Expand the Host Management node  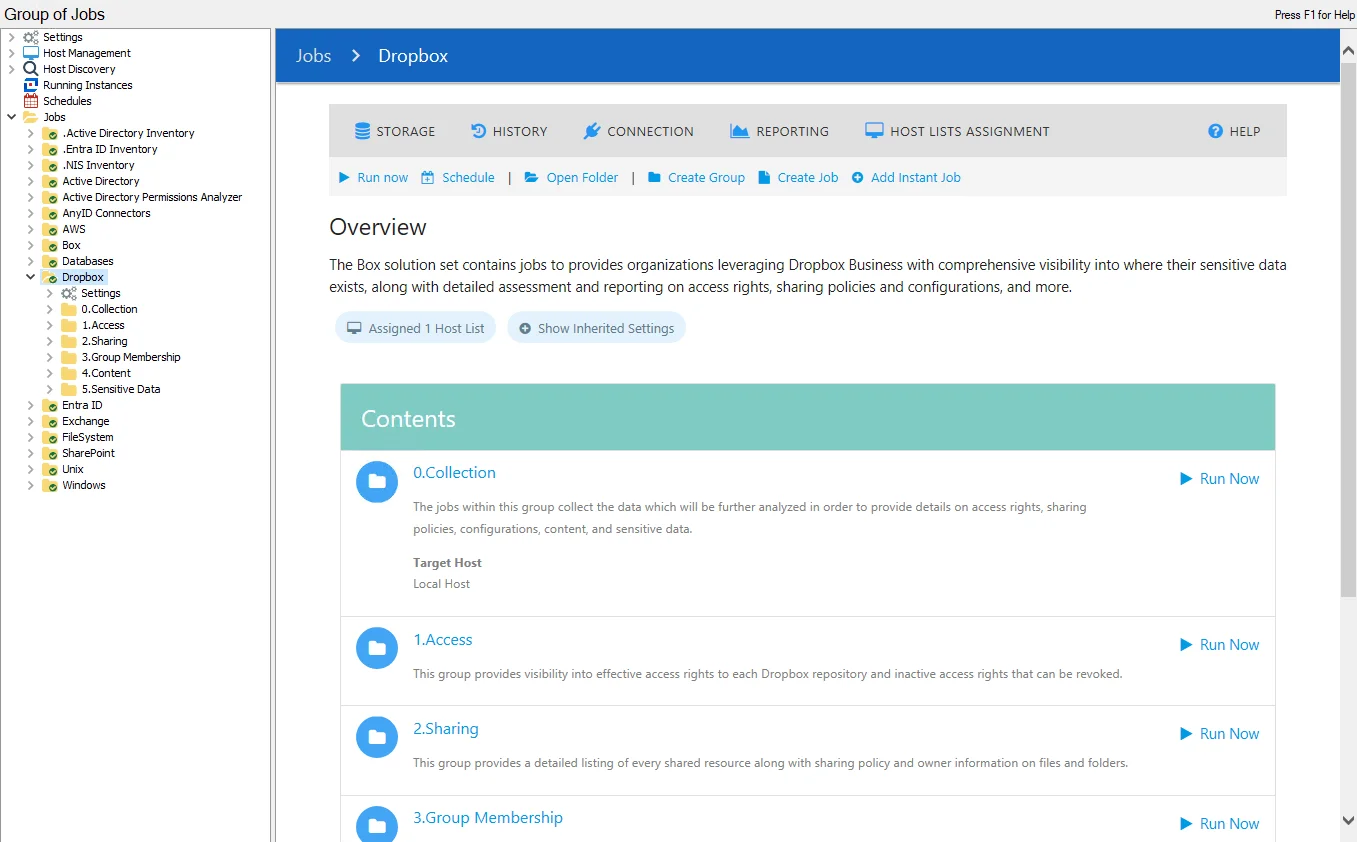click(11, 53)
